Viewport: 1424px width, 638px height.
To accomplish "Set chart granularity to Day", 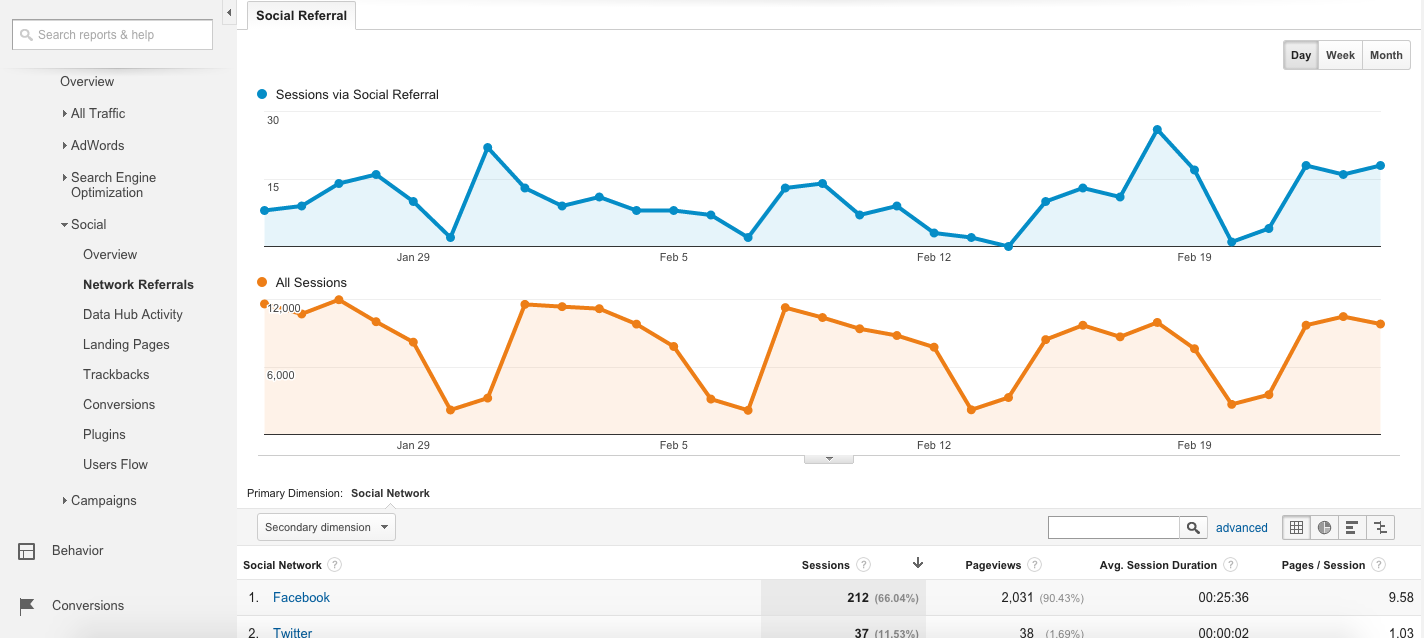I will tap(1300, 55).
